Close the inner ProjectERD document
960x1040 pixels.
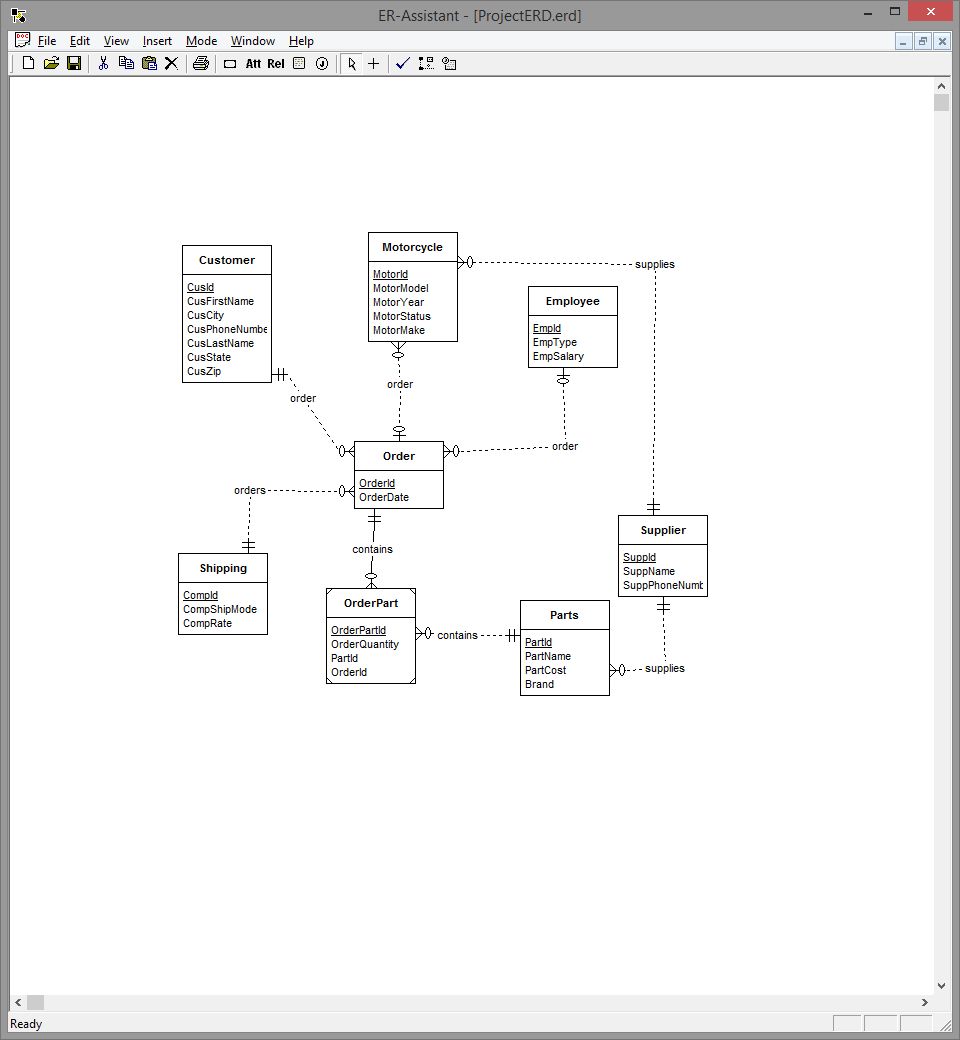tap(942, 41)
